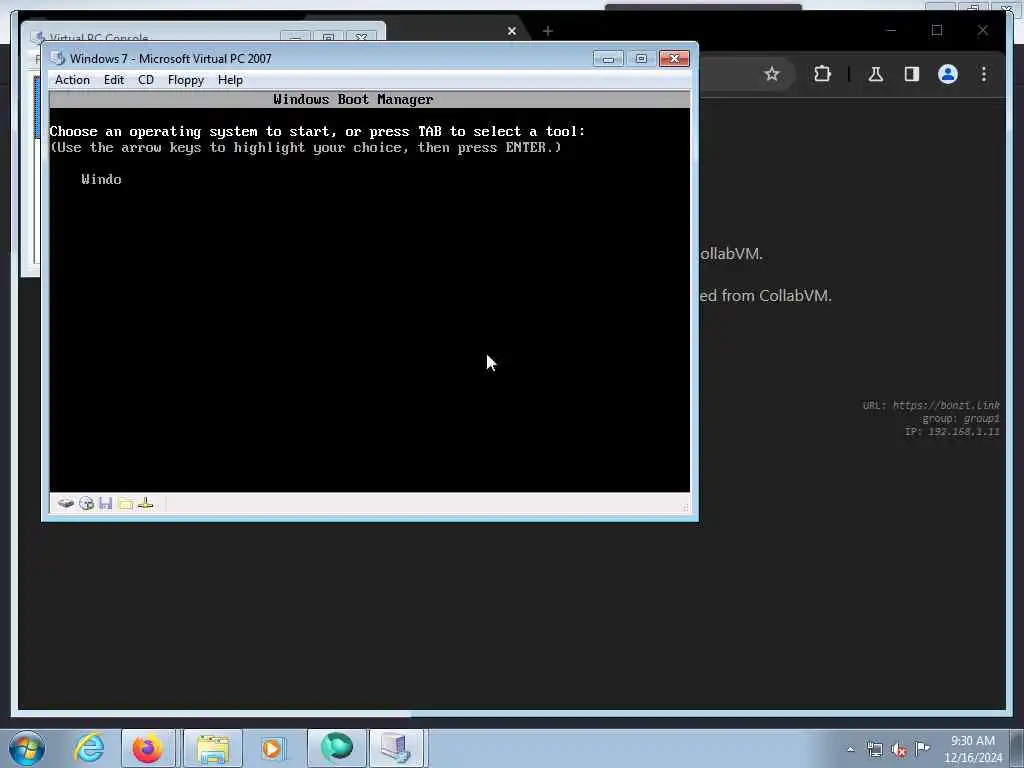Screen dimensions: 1024x768
Task: Close the current Chrome tab
Action: pyautogui.click(x=512, y=31)
